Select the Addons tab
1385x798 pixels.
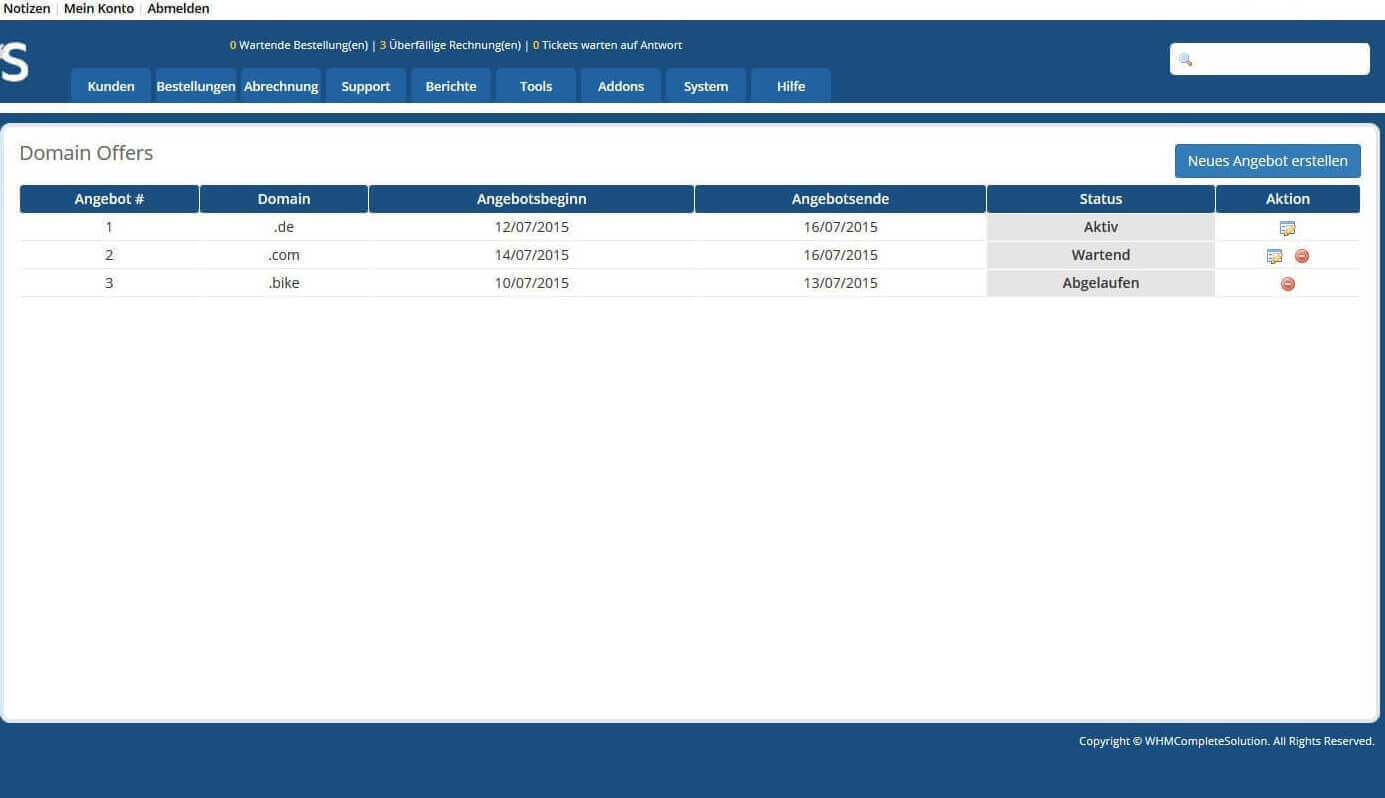[x=621, y=86]
